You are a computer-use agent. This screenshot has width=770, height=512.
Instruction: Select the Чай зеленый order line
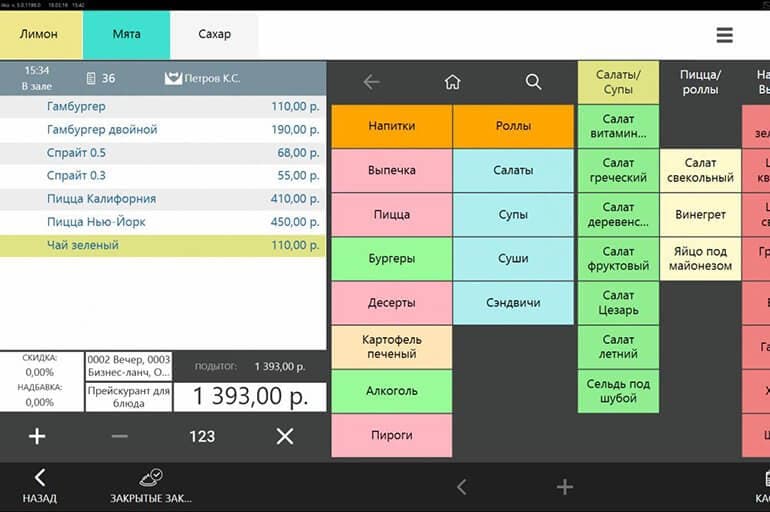[x=163, y=245]
